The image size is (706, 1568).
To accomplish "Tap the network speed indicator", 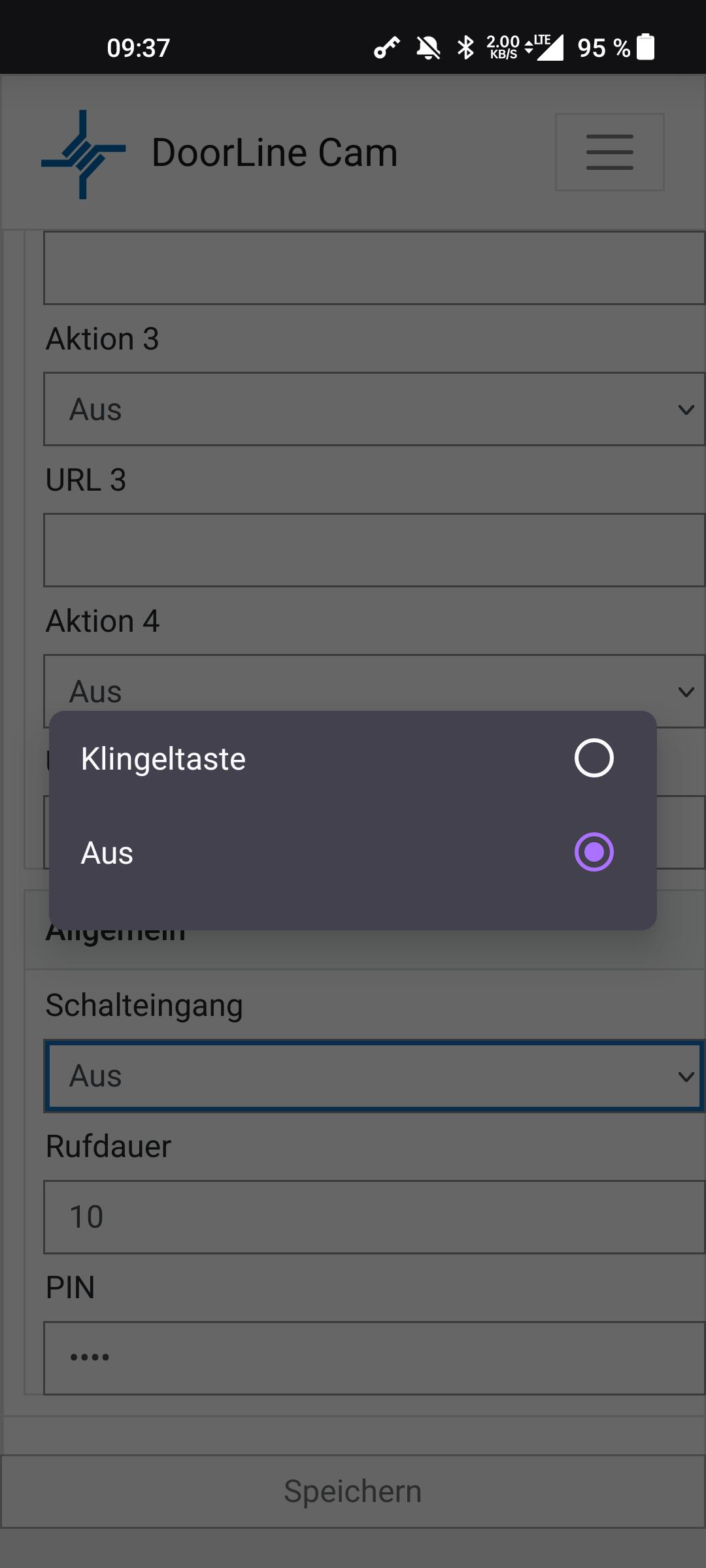I will click(502, 48).
